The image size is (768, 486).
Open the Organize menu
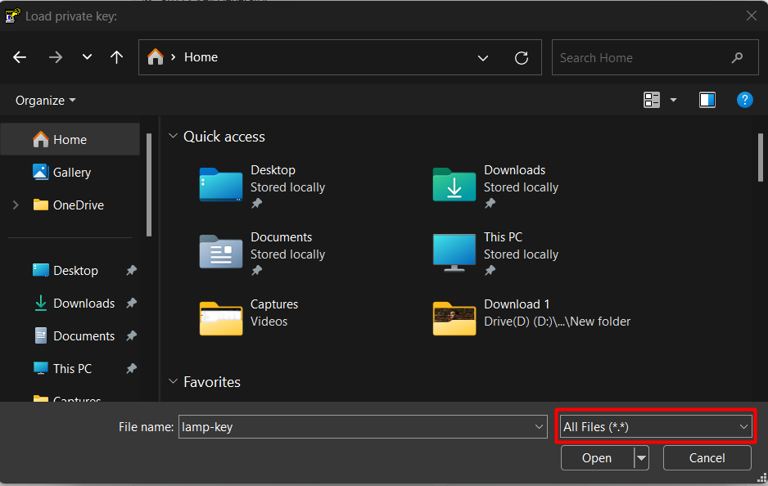pyautogui.click(x=45, y=100)
